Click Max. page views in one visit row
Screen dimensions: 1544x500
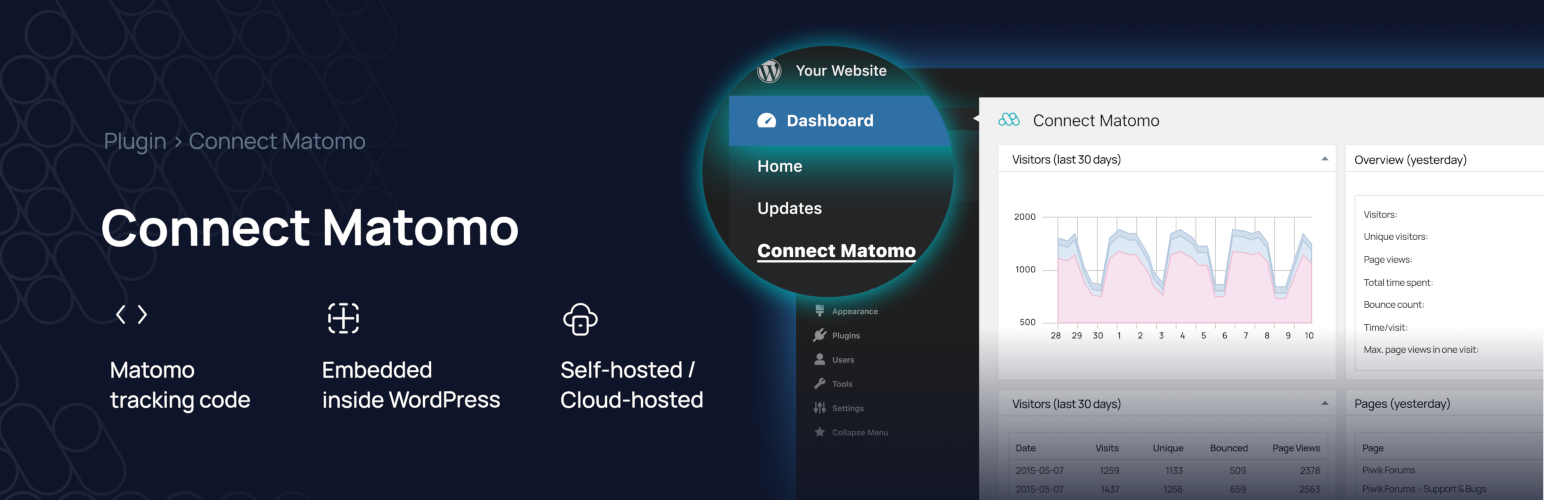pos(1421,350)
